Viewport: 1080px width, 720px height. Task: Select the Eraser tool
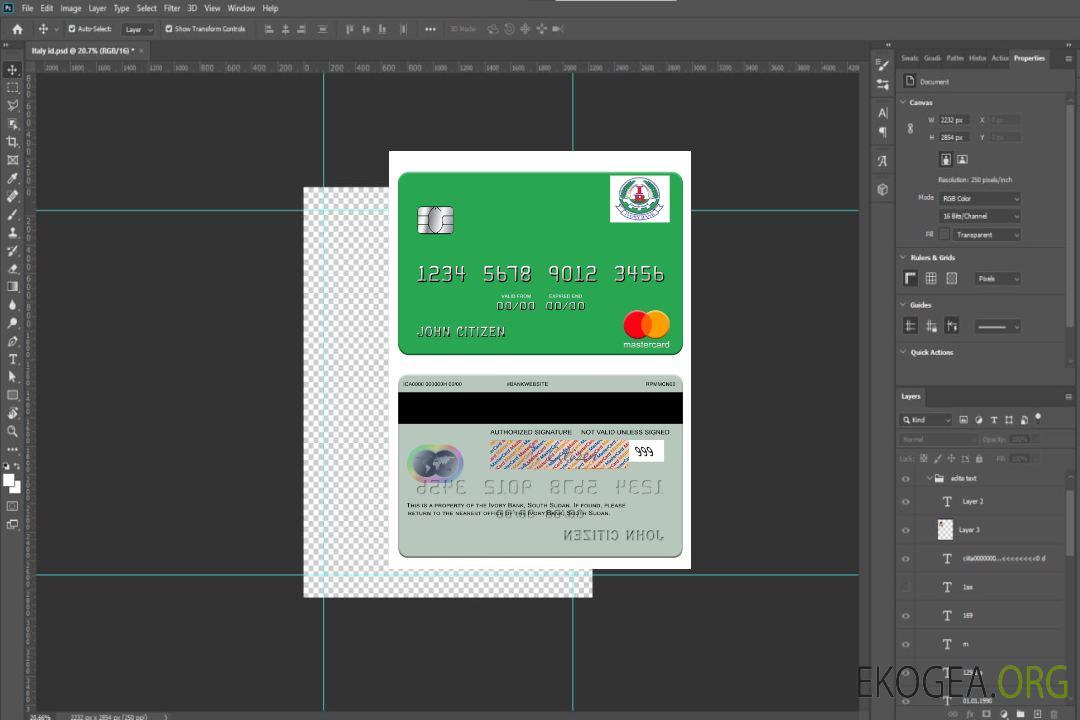(x=12, y=269)
